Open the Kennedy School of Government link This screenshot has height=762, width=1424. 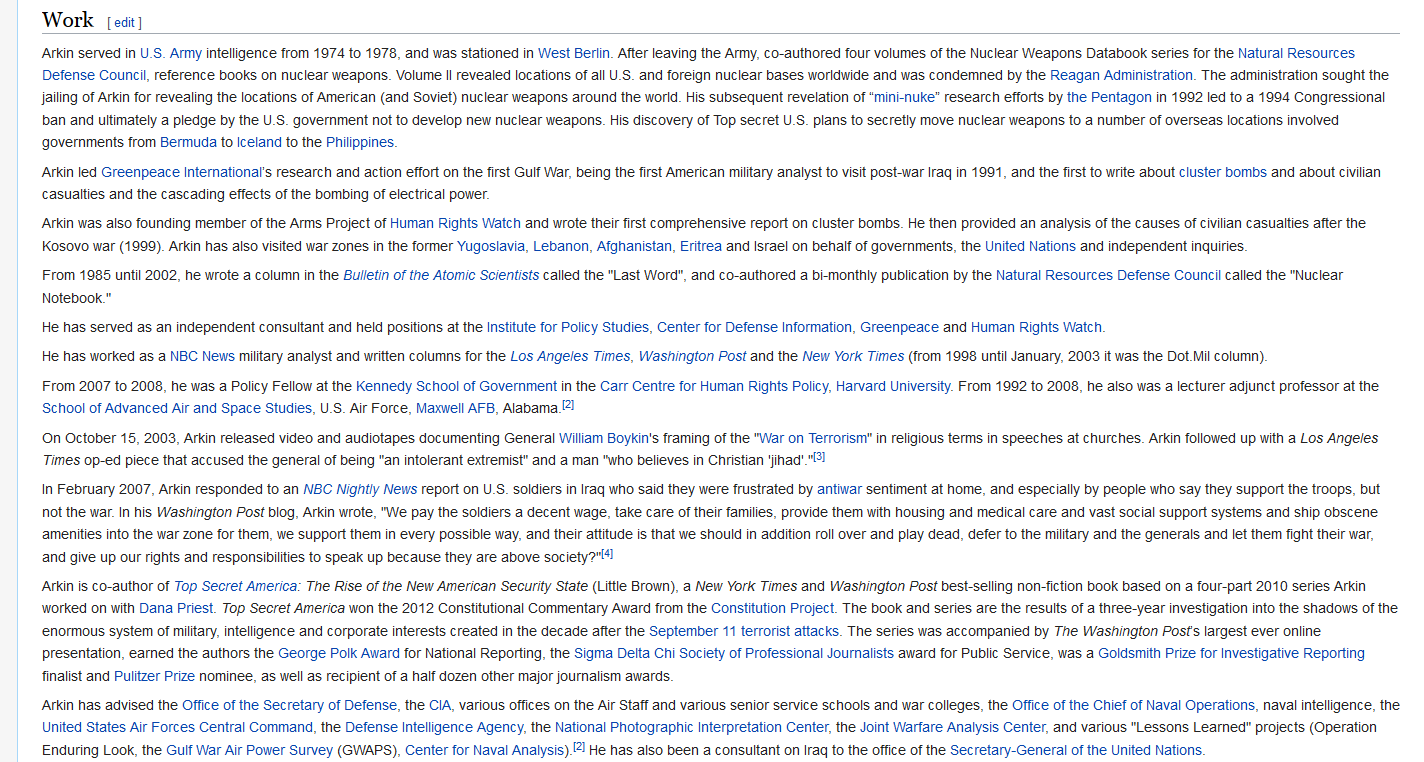click(456, 386)
